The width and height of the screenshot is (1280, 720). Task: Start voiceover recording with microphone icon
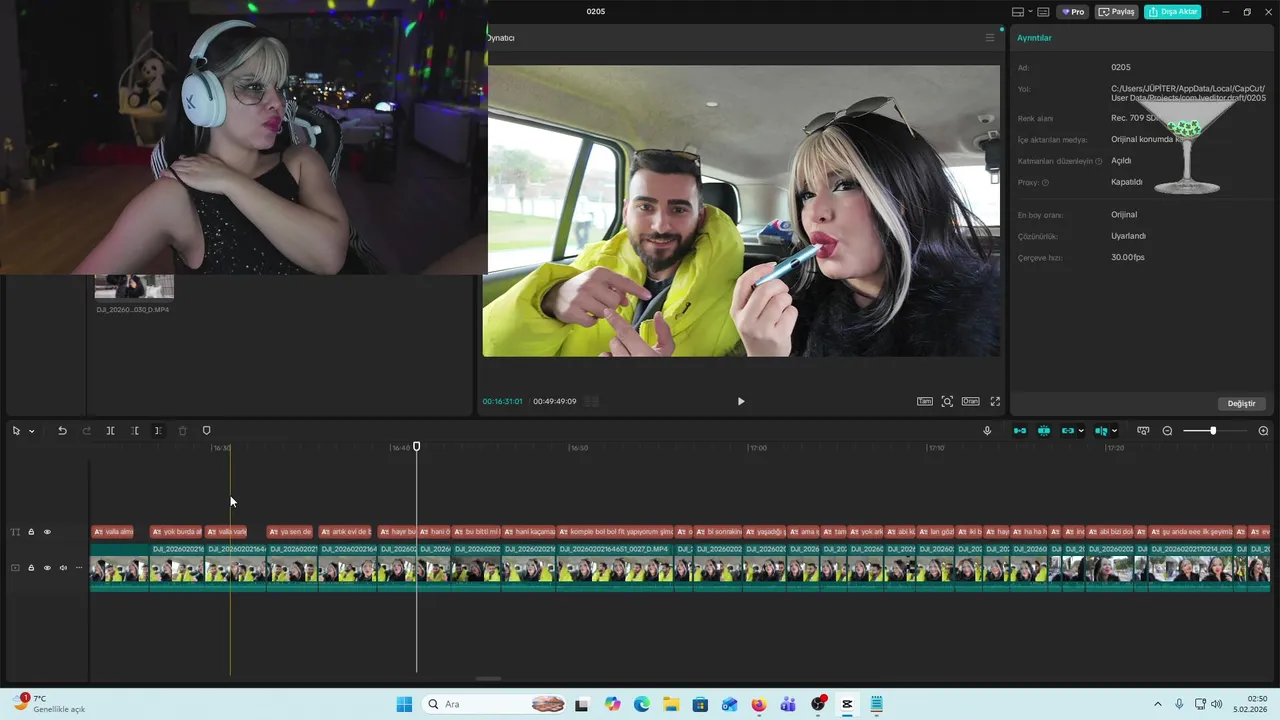pos(987,431)
